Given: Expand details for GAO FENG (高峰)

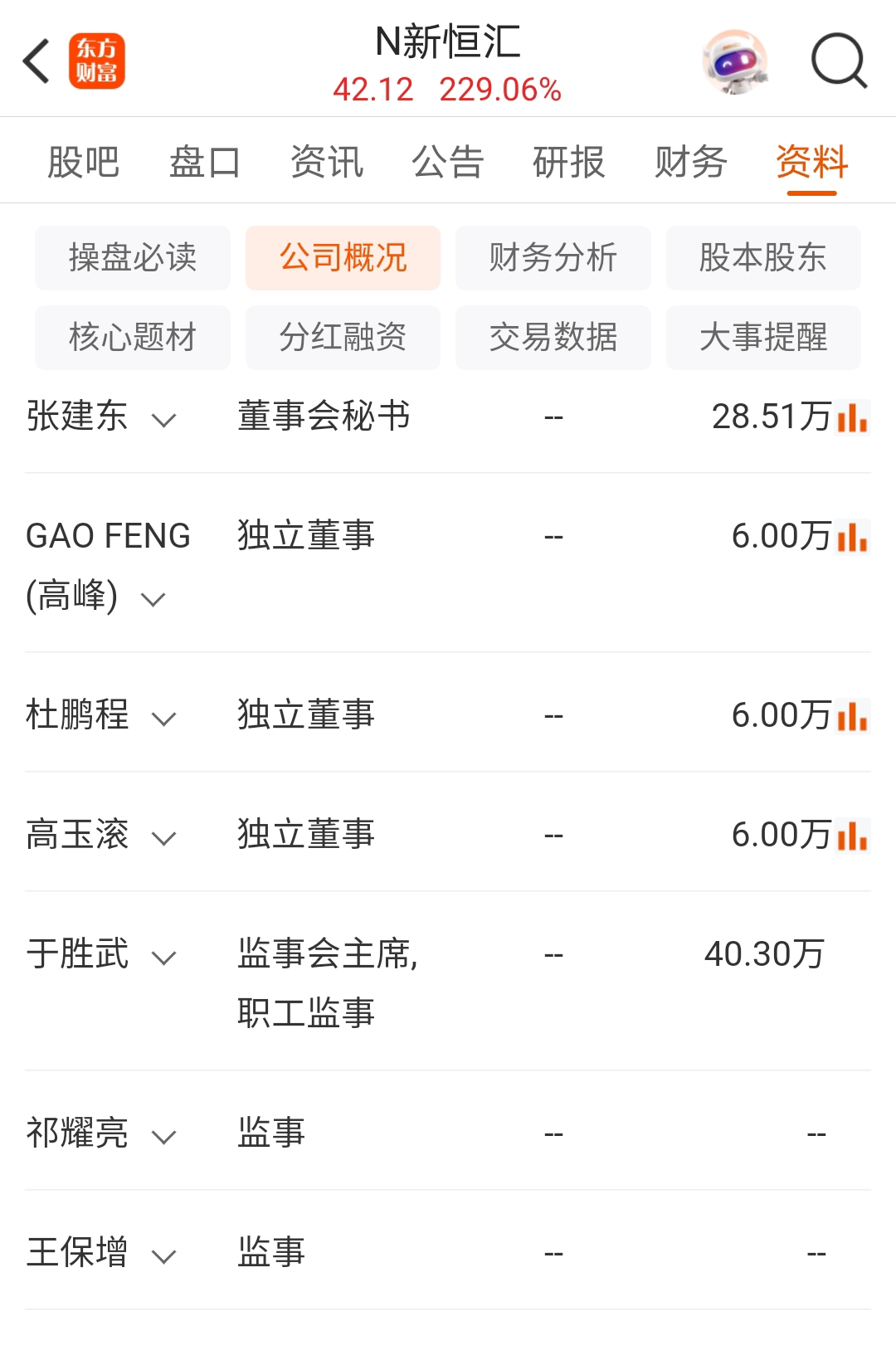Looking at the screenshot, I should point(153,599).
